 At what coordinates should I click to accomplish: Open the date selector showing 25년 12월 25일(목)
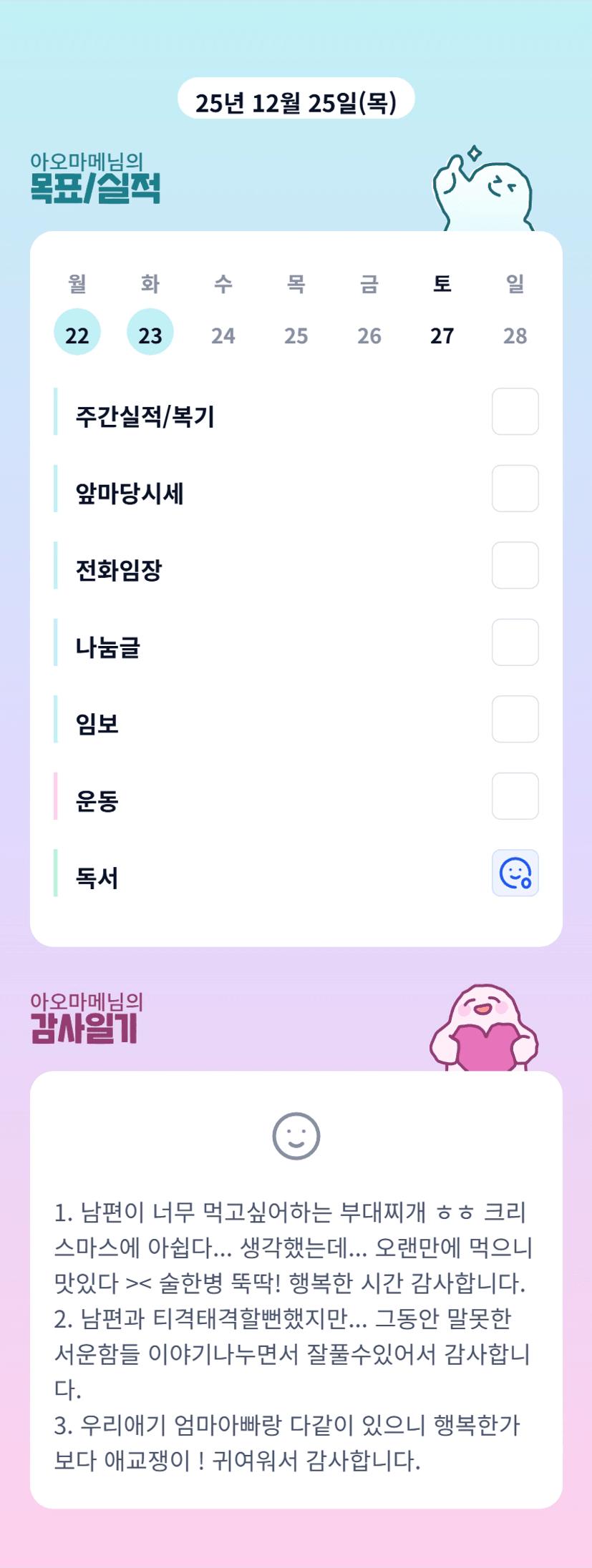tap(296, 103)
